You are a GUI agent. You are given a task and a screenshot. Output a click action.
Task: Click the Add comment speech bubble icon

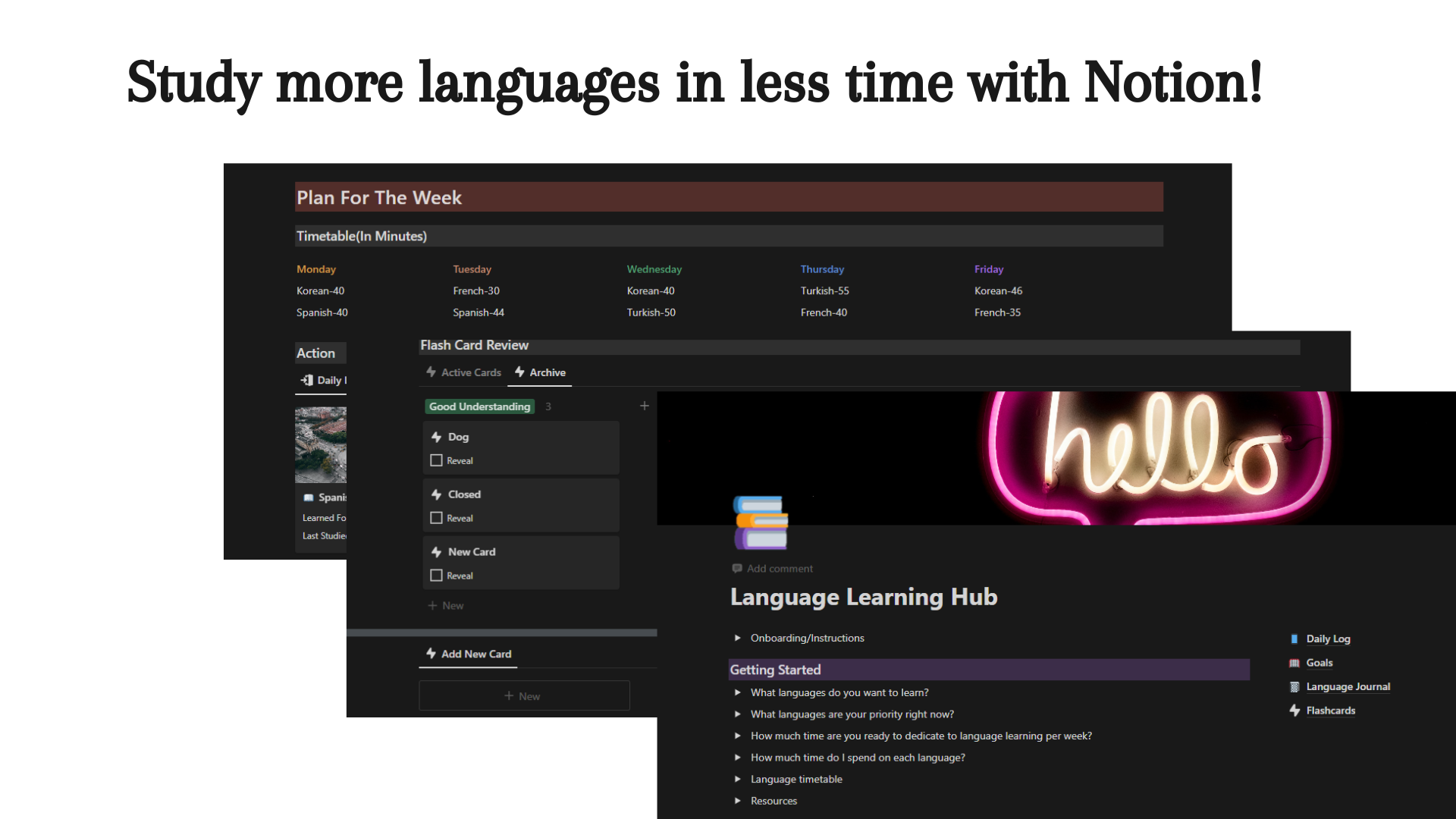point(737,568)
